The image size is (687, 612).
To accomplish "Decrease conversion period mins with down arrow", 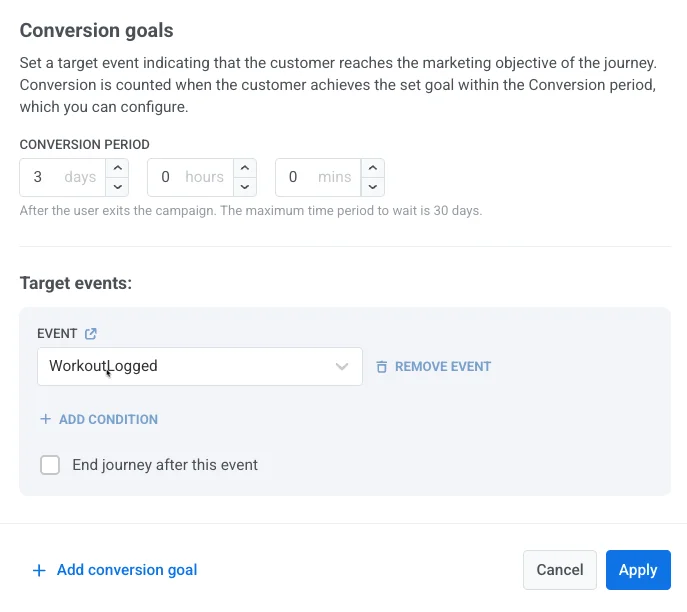I will 373,187.
